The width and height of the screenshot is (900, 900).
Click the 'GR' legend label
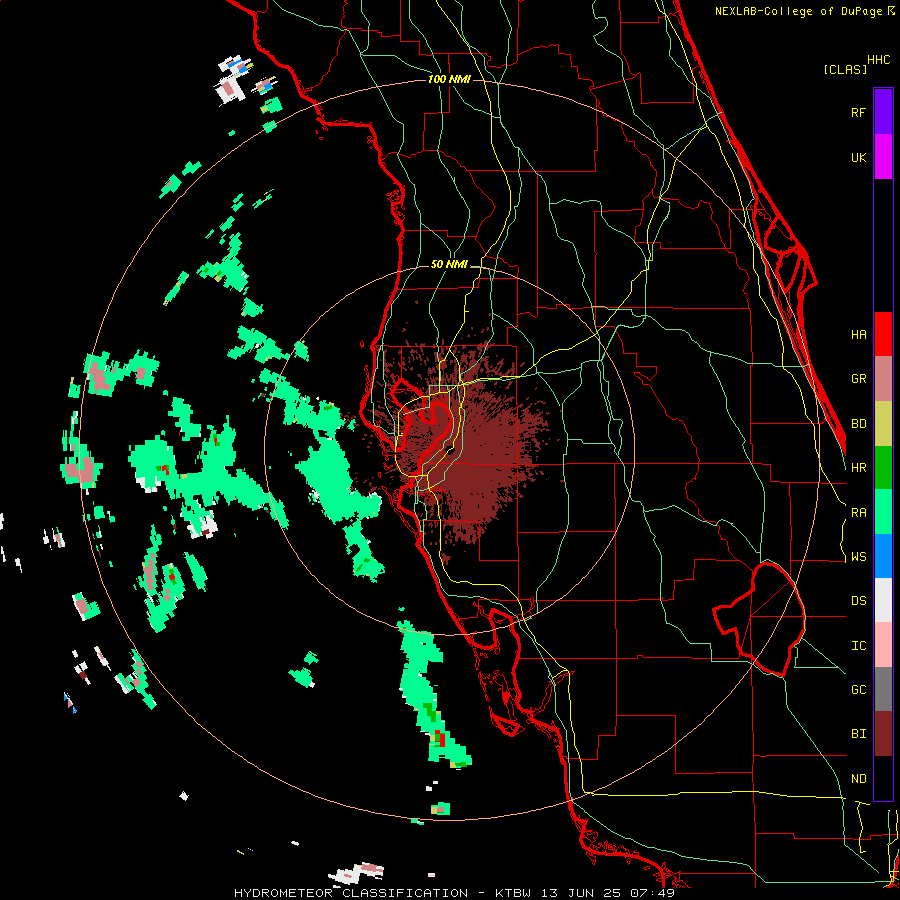point(858,379)
